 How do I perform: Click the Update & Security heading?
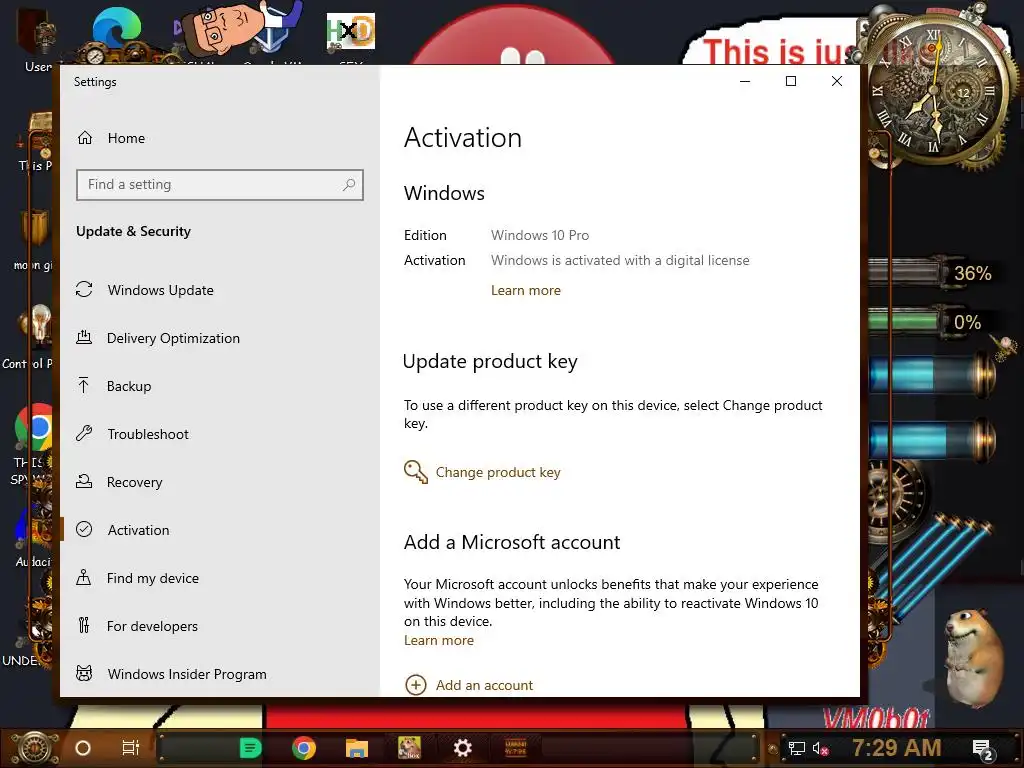tap(134, 231)
